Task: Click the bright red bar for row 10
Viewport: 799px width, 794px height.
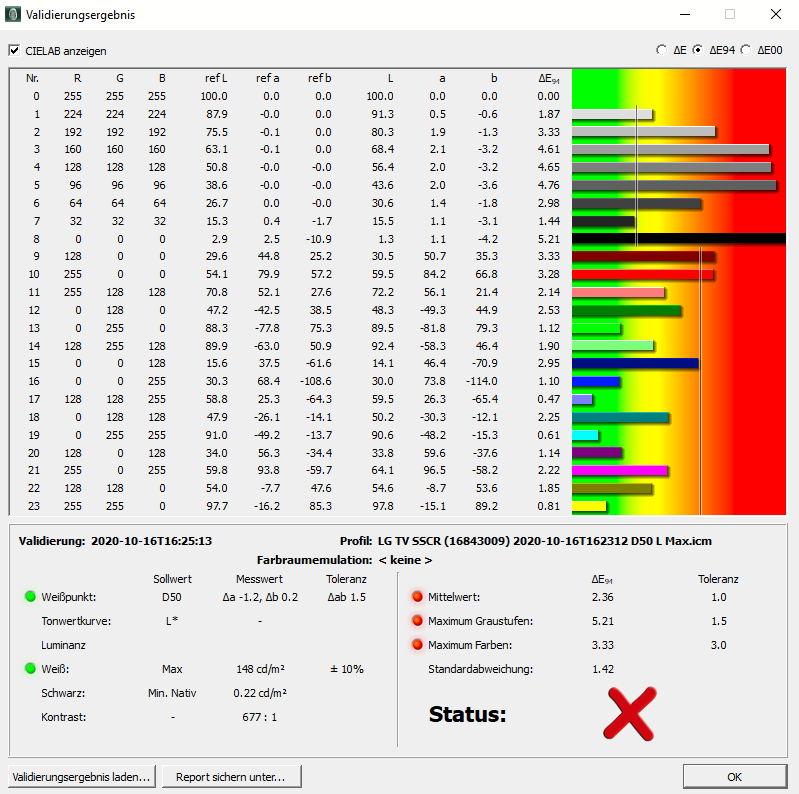Action: [x=643, y=275]
